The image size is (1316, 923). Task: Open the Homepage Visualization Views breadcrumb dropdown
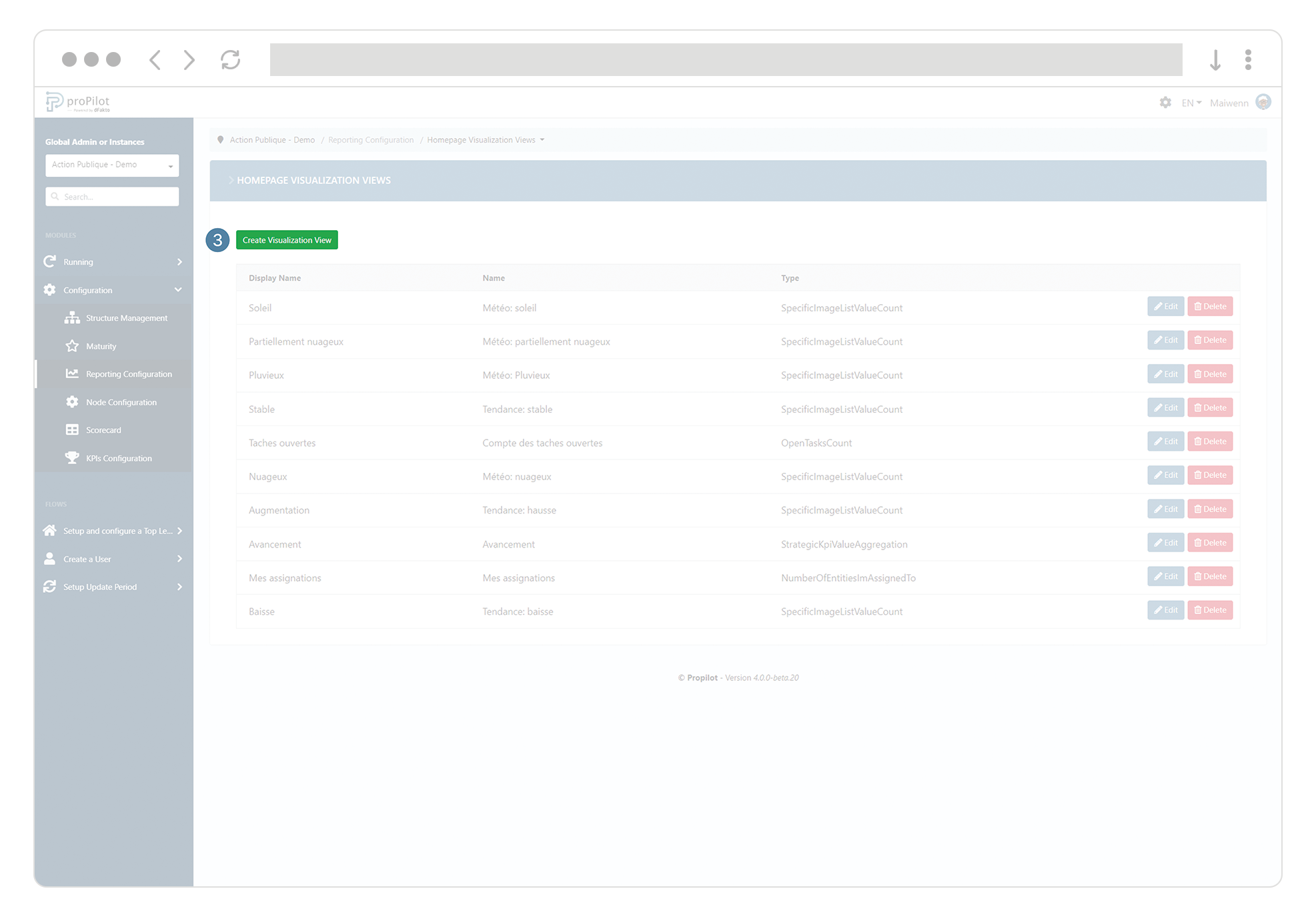(543, 140)
